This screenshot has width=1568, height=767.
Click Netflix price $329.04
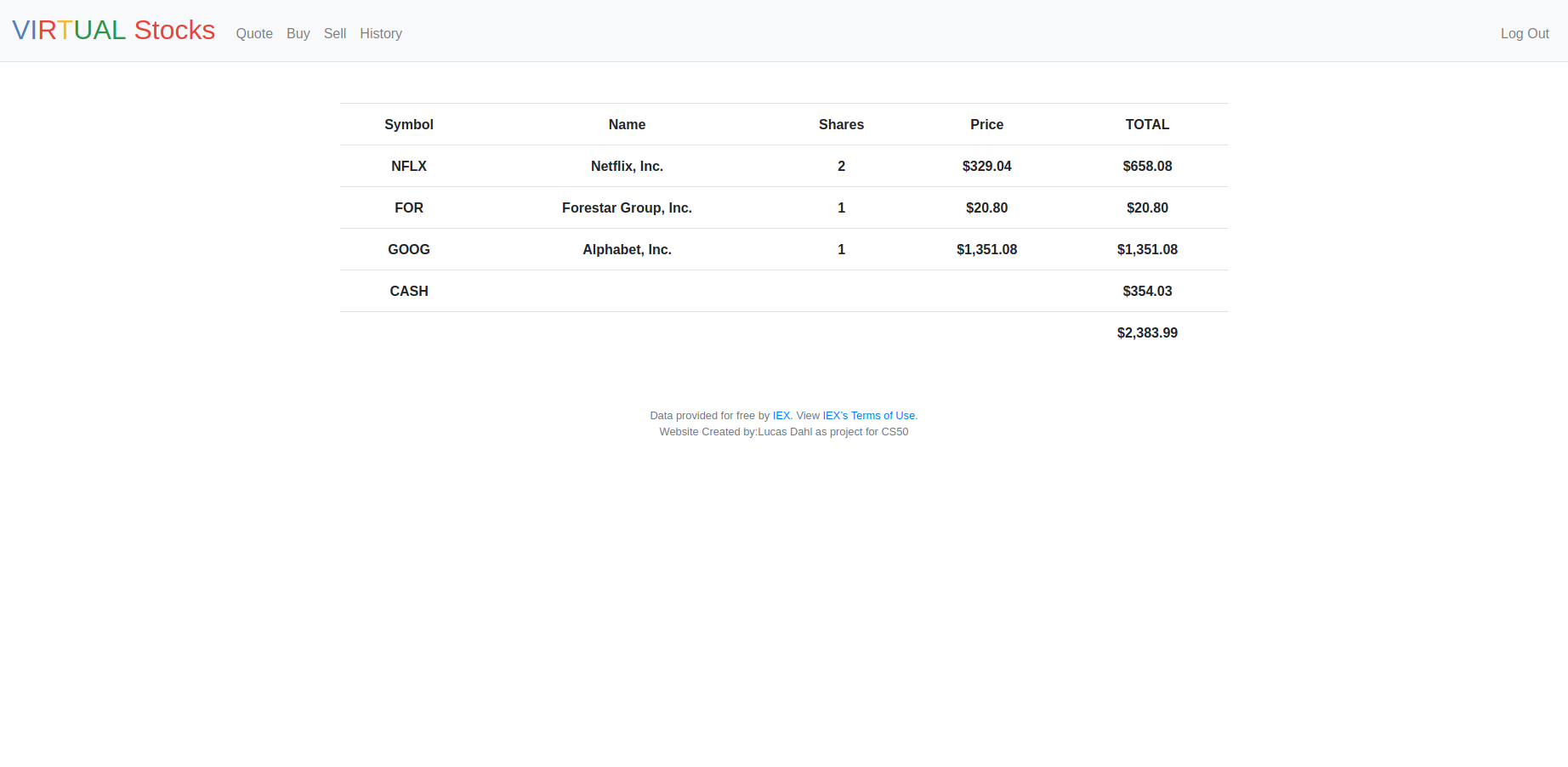click(x=986, y=166)
